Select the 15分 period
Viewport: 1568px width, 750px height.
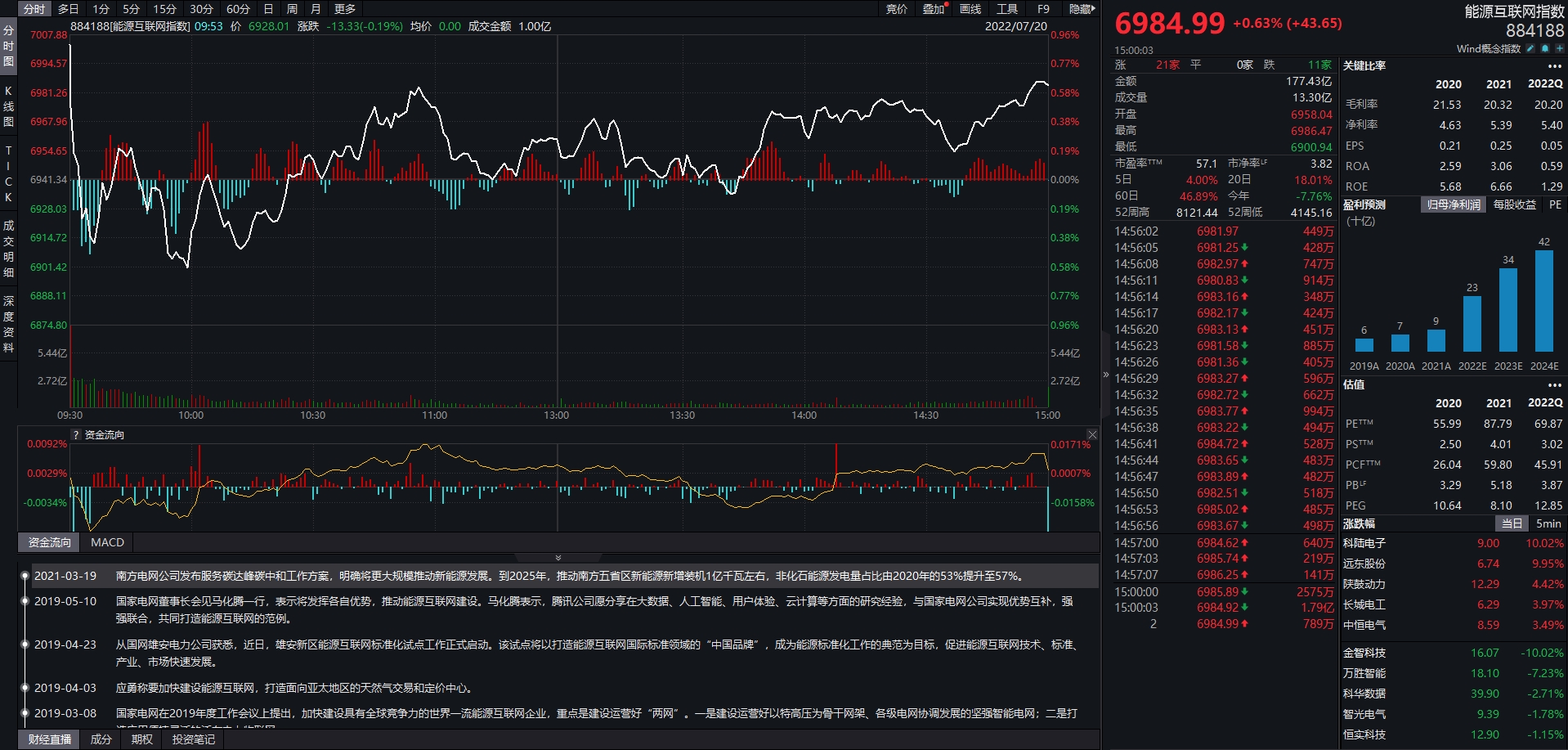[165, 9]
